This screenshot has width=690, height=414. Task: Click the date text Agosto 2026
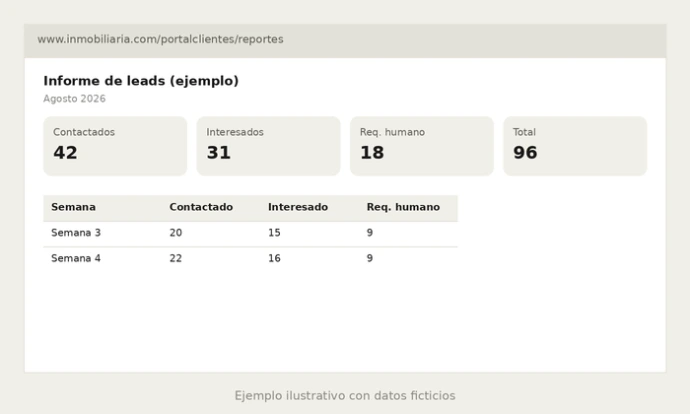click(x=74, y=99)
